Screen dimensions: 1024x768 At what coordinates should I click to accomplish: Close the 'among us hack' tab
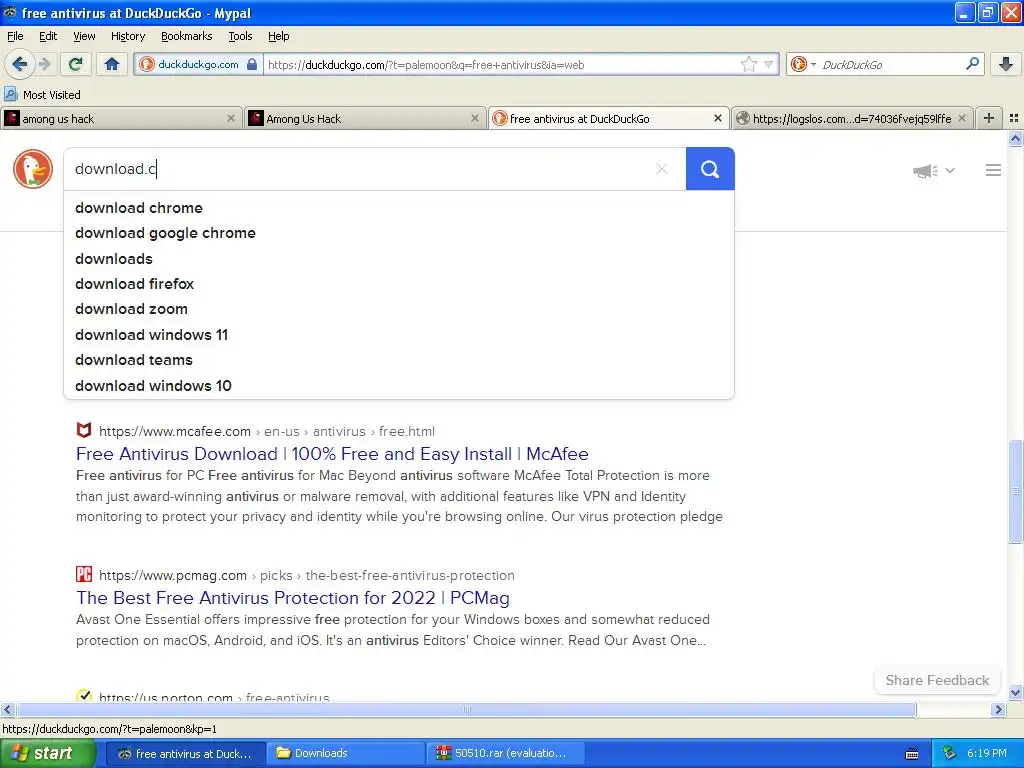pyautogui.click(x=231, y=118)
